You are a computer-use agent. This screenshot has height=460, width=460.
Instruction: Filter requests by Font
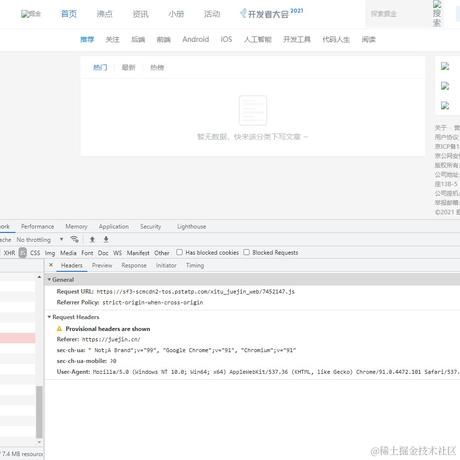[x=87, y=253]
